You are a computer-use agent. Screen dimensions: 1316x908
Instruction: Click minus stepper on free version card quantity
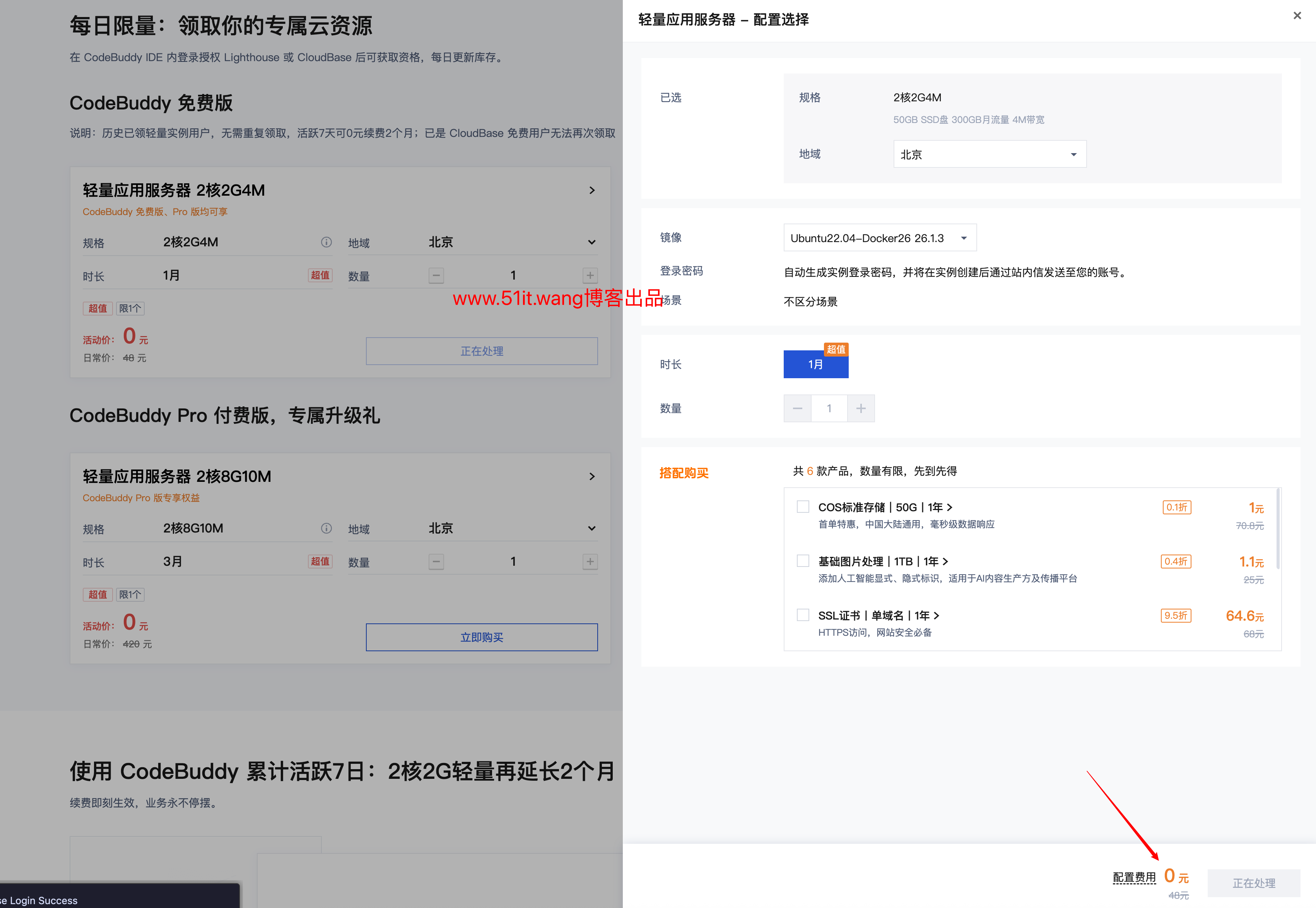pyautogui.click(x=436, y=275)
